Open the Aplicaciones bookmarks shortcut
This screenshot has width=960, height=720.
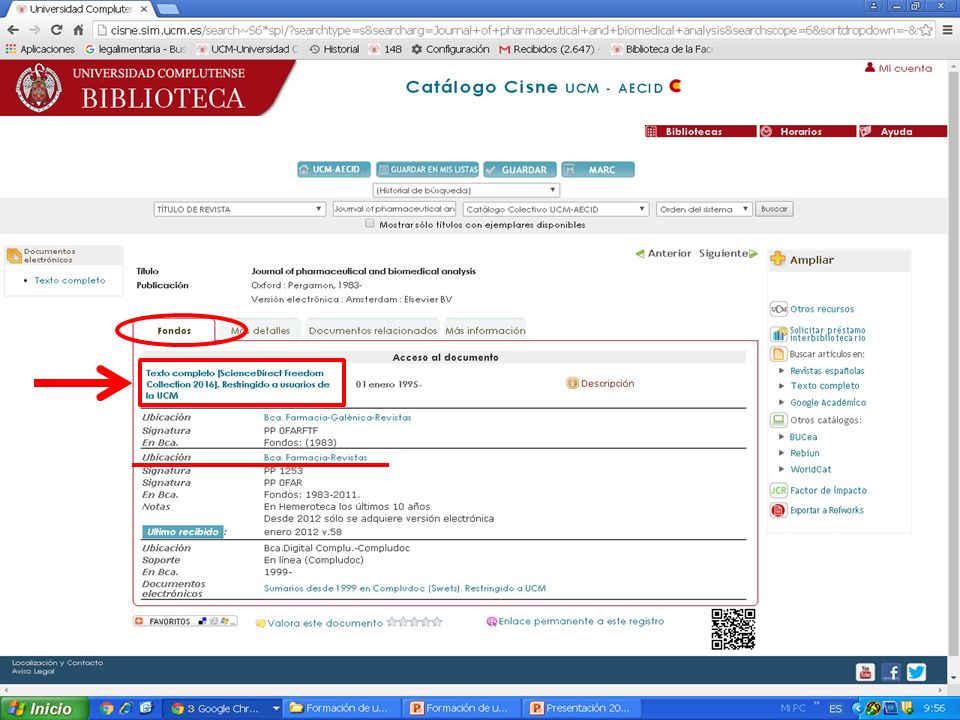point(40,49)
